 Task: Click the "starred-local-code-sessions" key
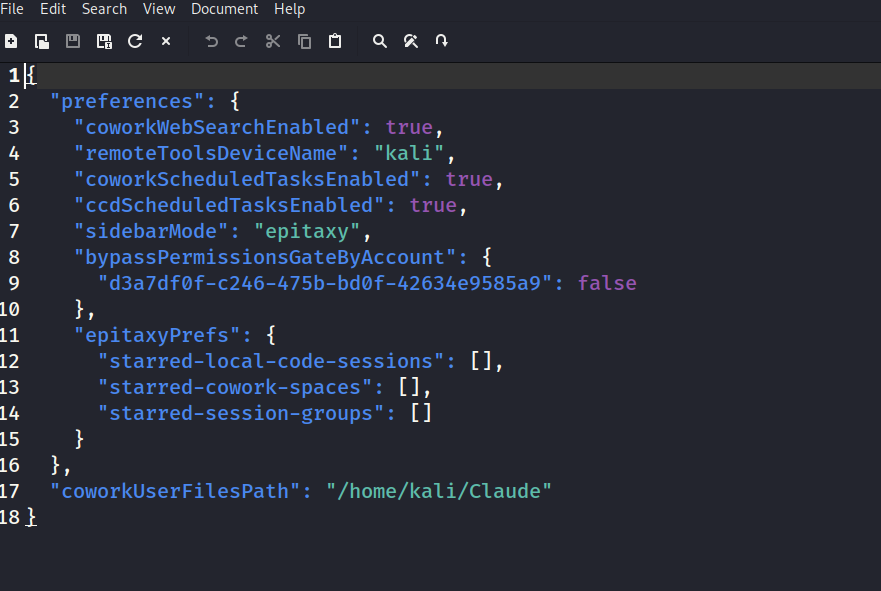tap(271, 361)
